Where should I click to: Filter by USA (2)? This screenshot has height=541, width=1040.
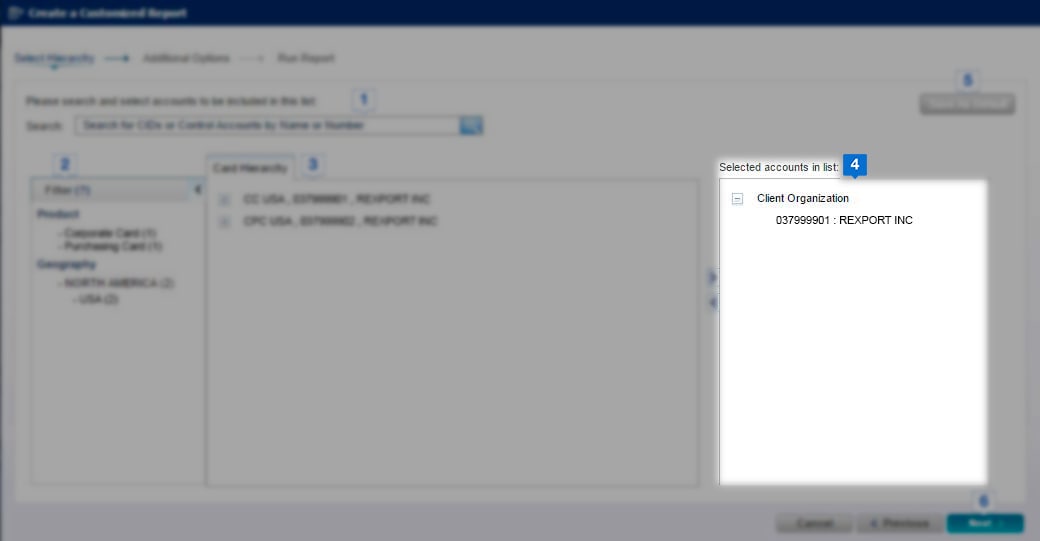click(98, 299)
